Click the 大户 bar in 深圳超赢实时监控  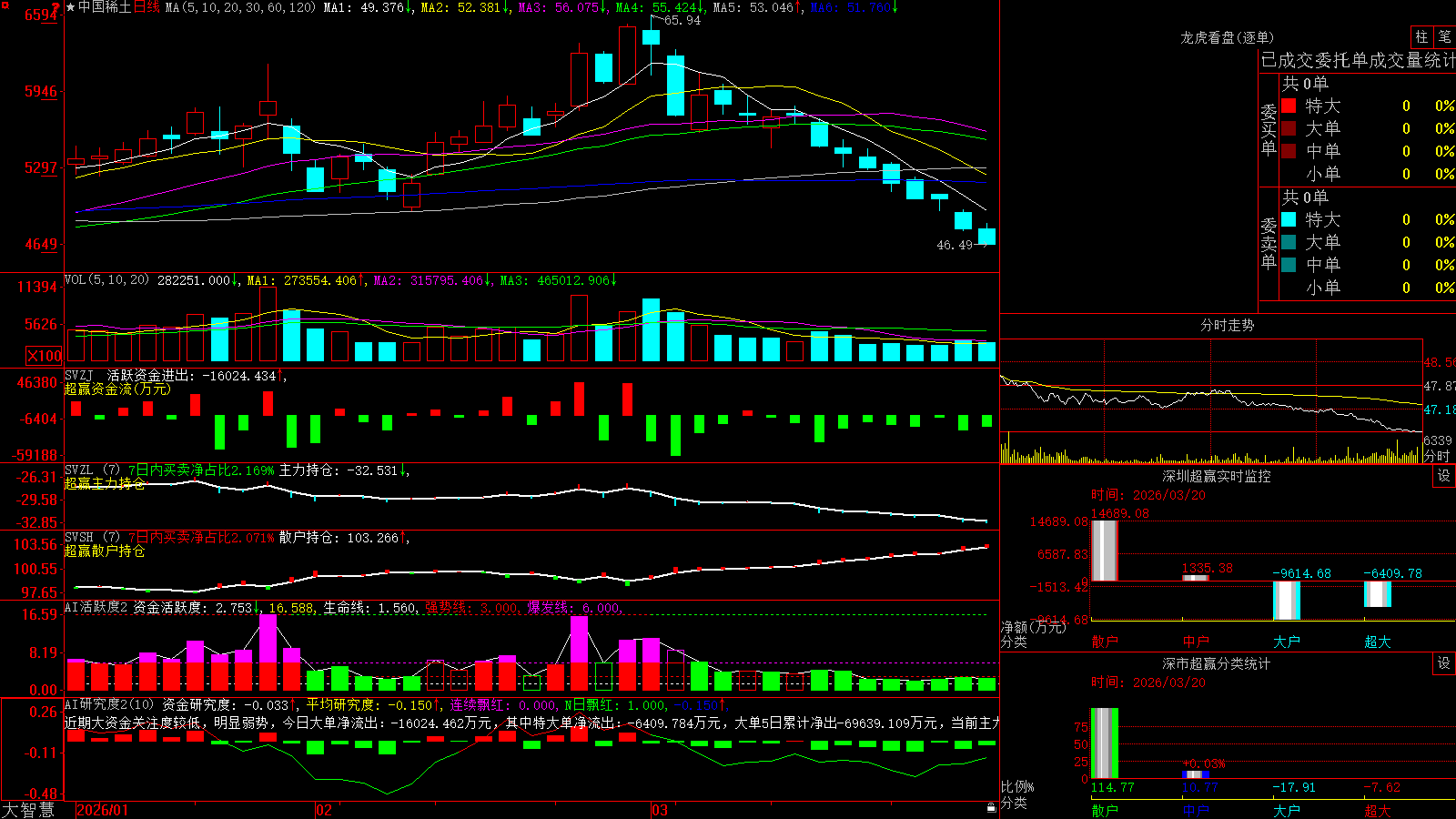1287,601
